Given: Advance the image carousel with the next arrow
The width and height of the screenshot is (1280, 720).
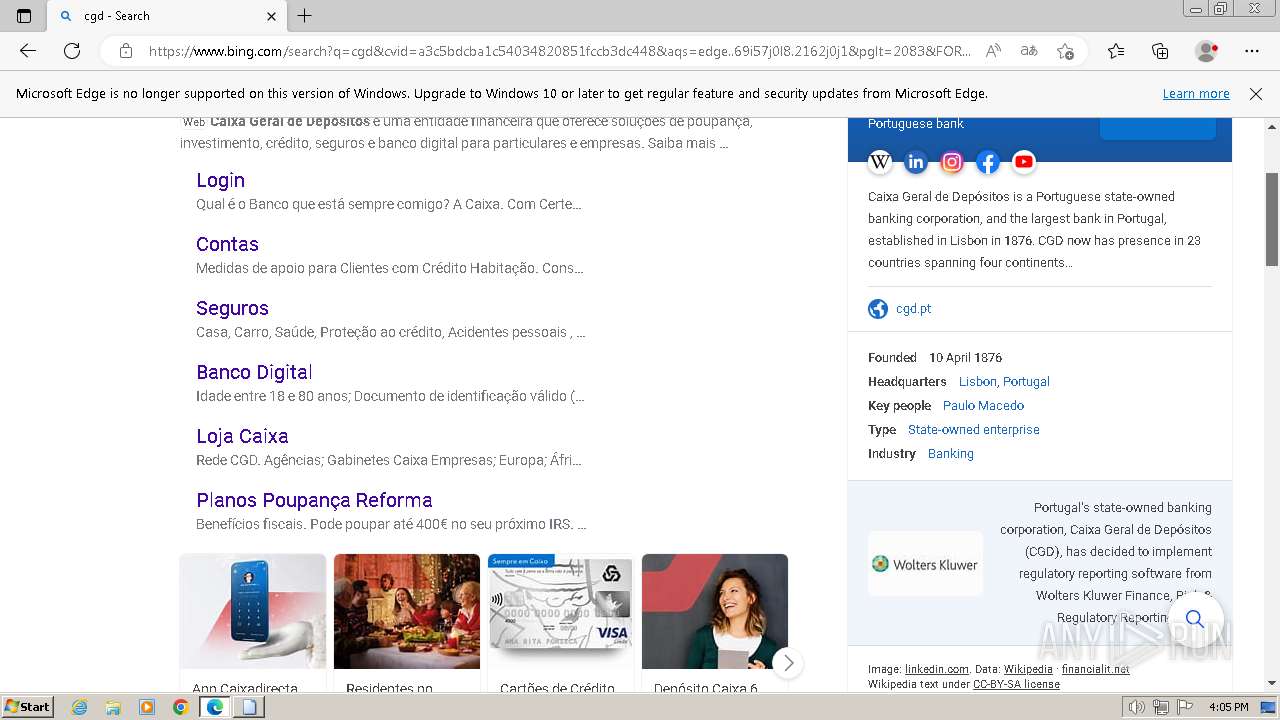Looking at the screenshot, I should [x=788, y=663].
